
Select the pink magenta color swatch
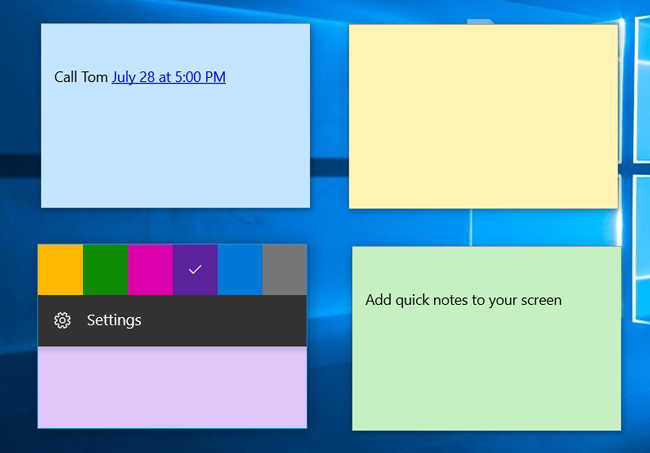point(150,270)
